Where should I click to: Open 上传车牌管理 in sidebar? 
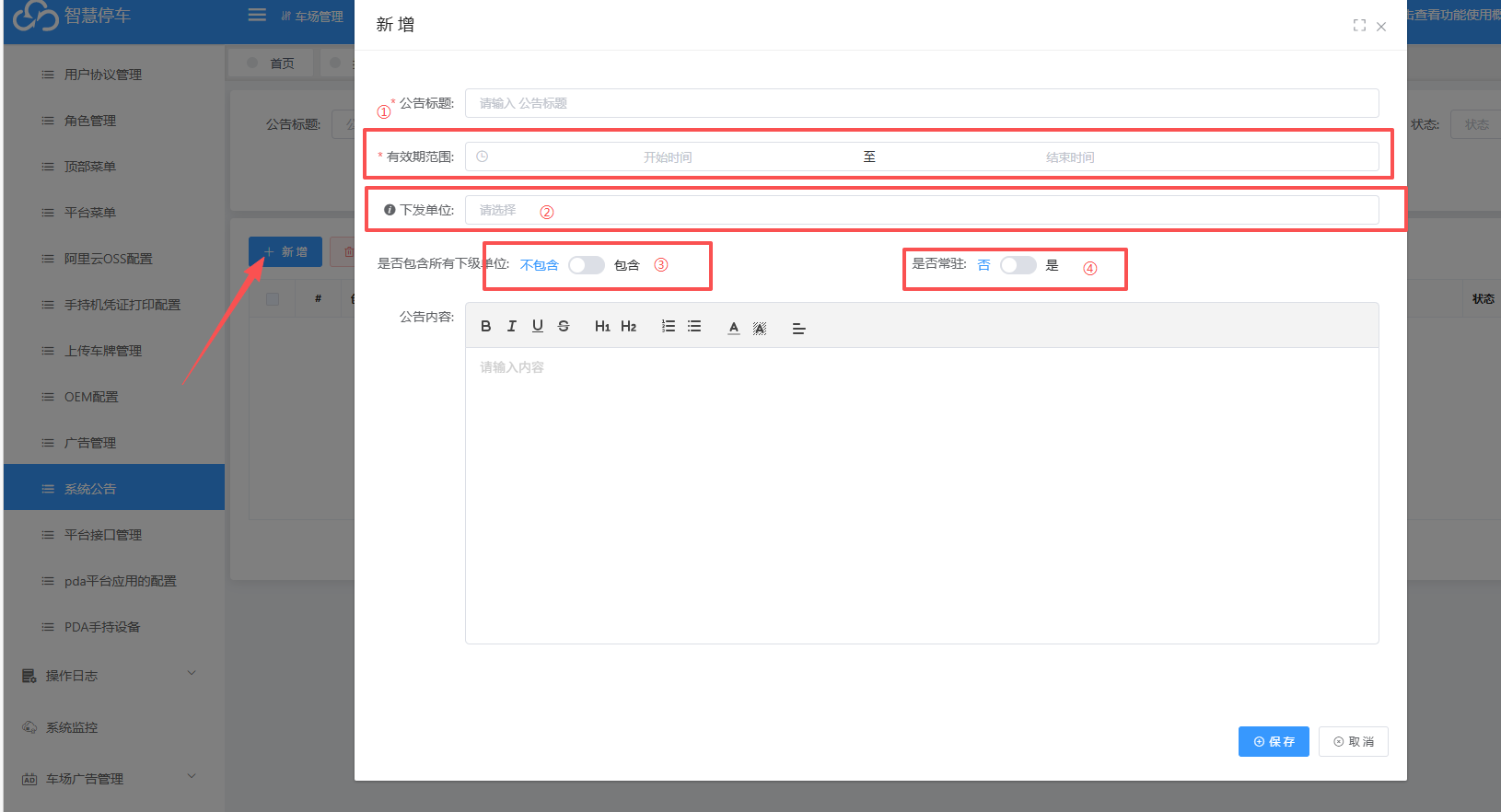[114, 351]
